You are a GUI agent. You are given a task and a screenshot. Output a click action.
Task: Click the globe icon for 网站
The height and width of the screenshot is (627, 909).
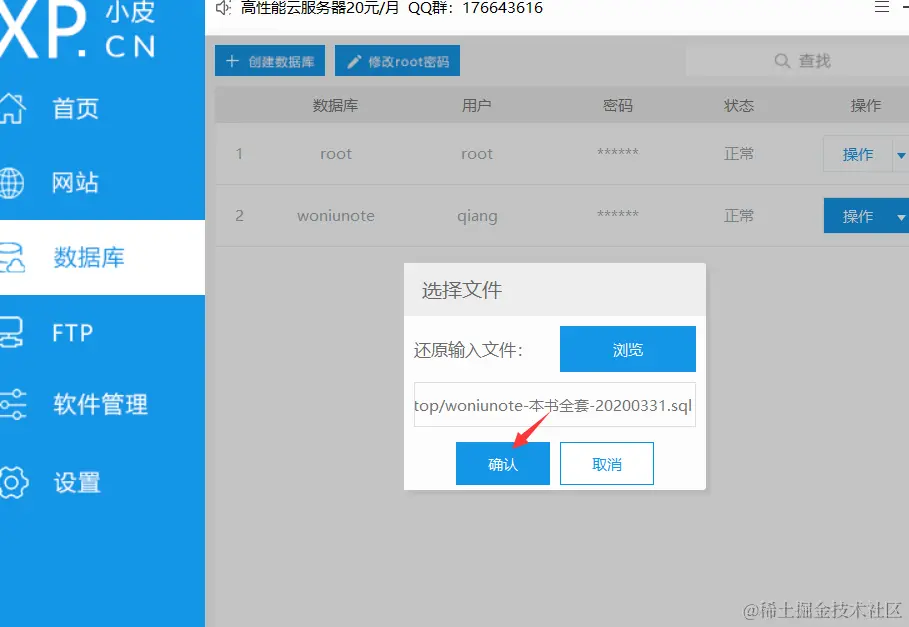pos(12,183)
